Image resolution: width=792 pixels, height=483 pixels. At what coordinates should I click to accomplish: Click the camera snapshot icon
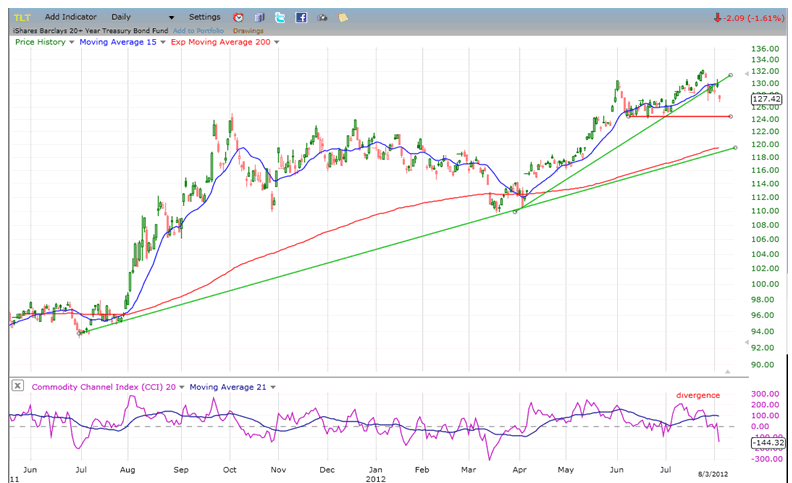[x=323, y=18]
